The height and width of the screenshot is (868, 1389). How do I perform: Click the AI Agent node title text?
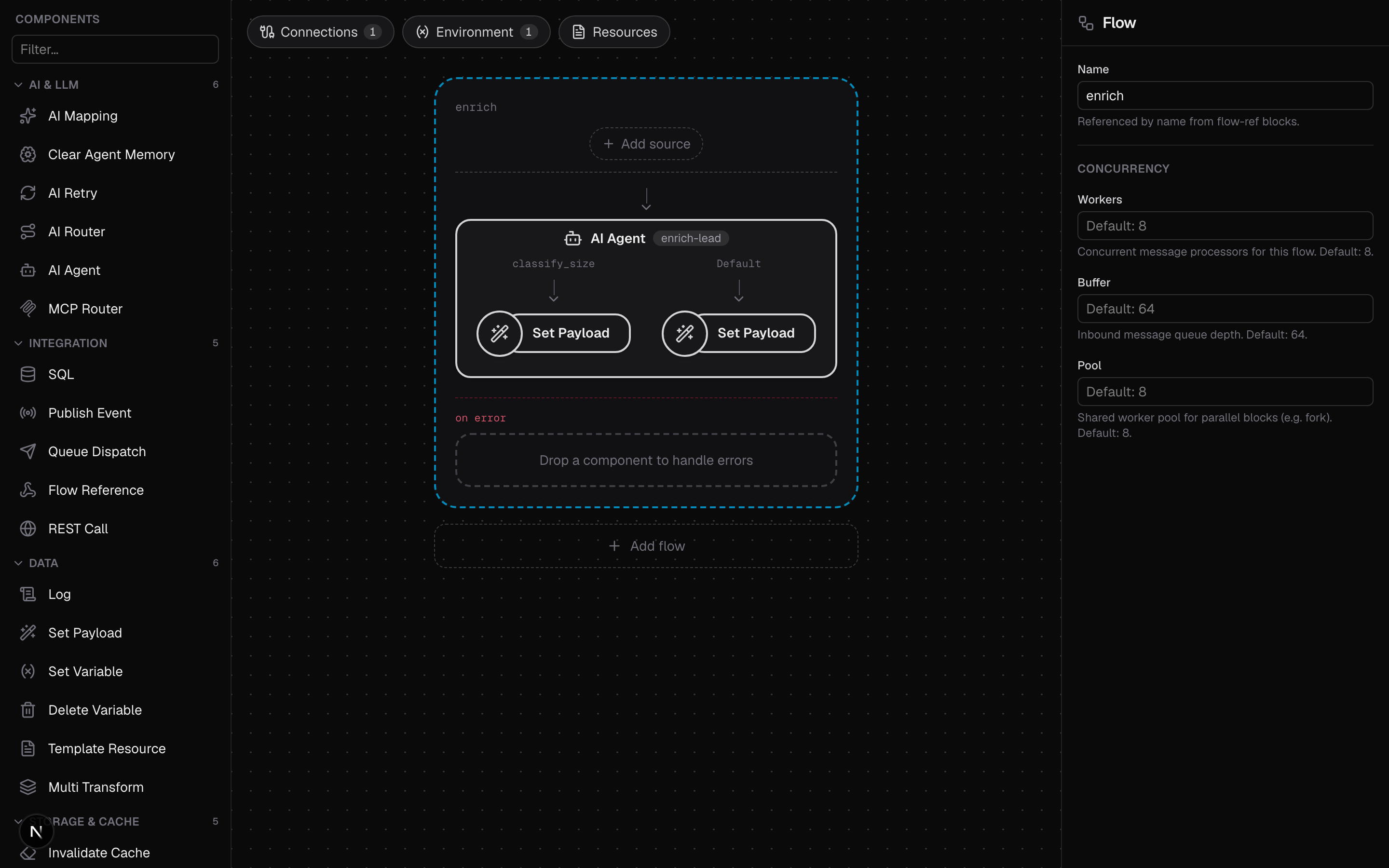pyautogui.click(x=618, y=238)
